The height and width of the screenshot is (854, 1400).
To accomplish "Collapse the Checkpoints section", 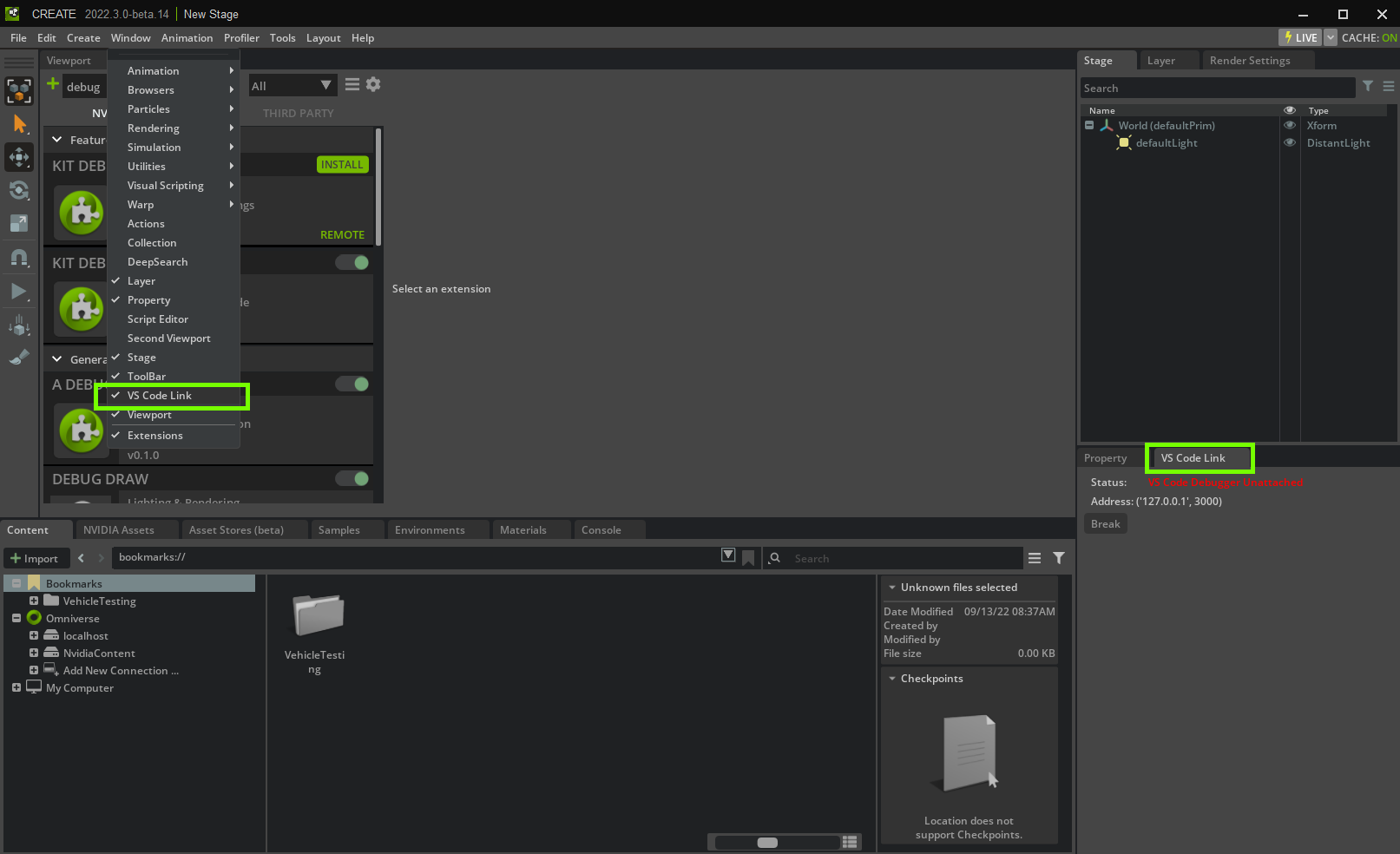I will [892, 679].
